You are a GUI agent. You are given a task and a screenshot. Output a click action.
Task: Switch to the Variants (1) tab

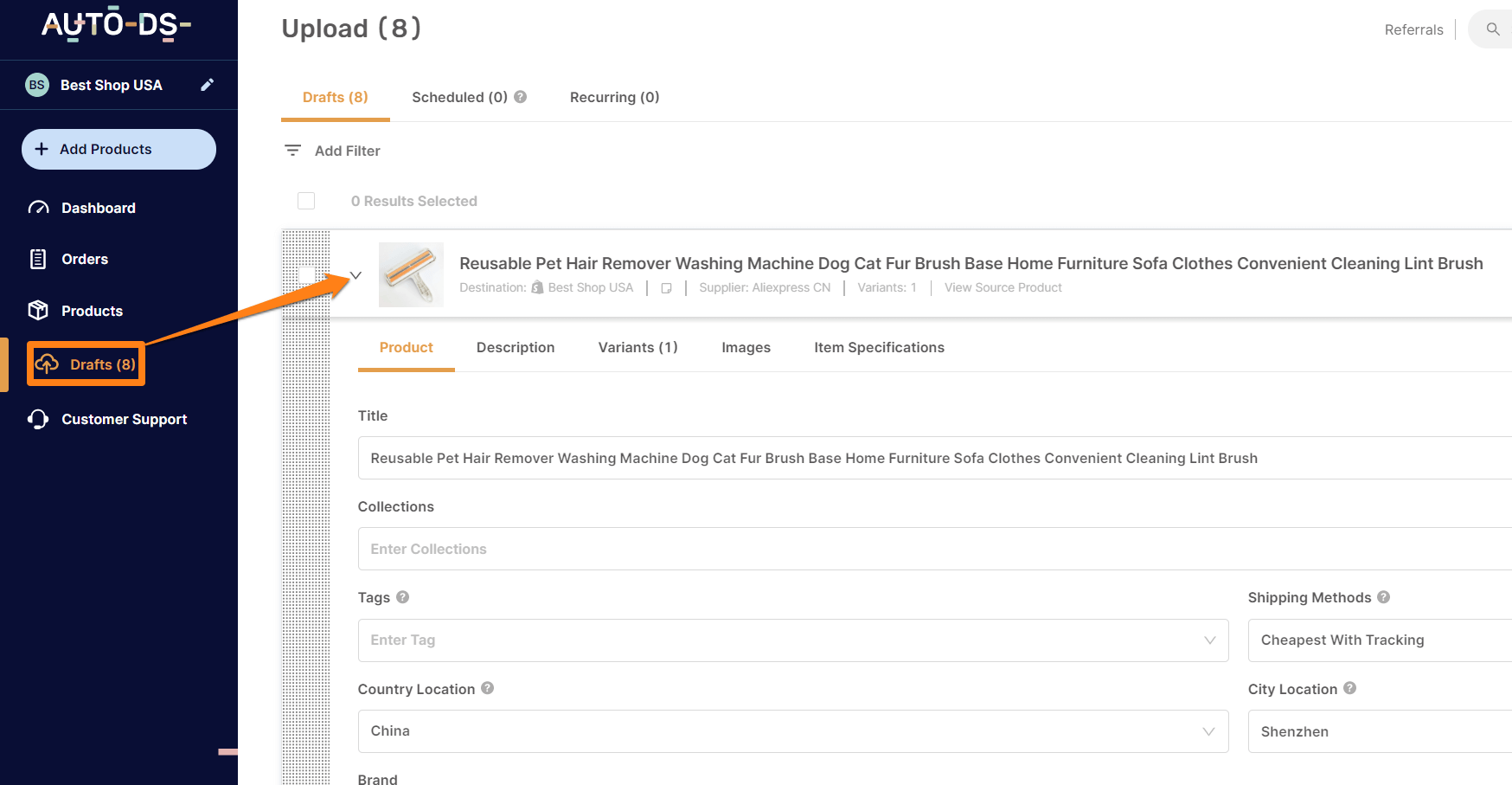click(638, 347)
